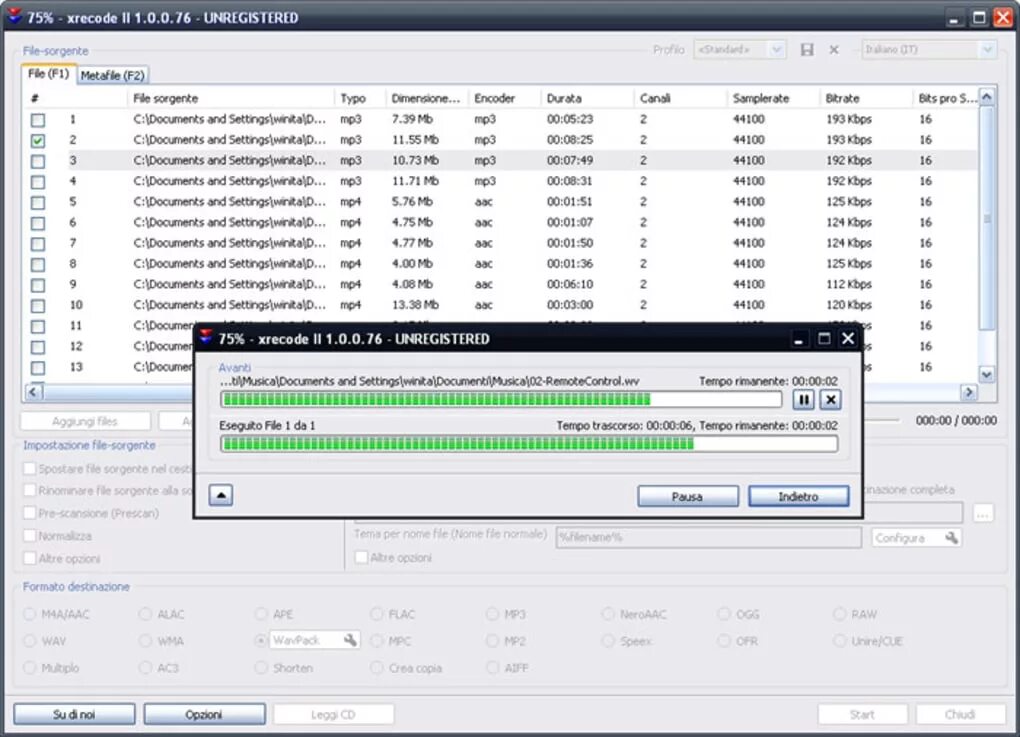Click the Indietro button
This screenshot has height=737, width=1020.
coord(799,496)
